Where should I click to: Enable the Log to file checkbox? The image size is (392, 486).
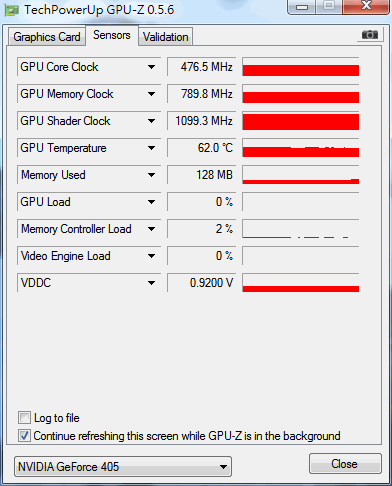(x=24, y=418)
